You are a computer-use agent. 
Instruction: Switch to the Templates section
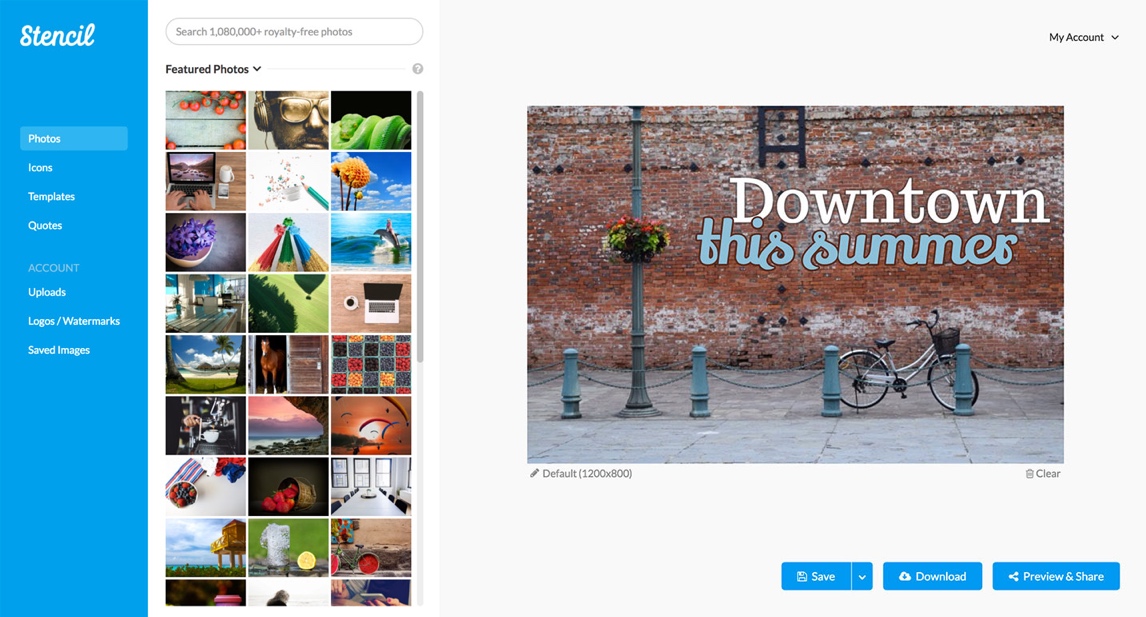click(51, 196)
